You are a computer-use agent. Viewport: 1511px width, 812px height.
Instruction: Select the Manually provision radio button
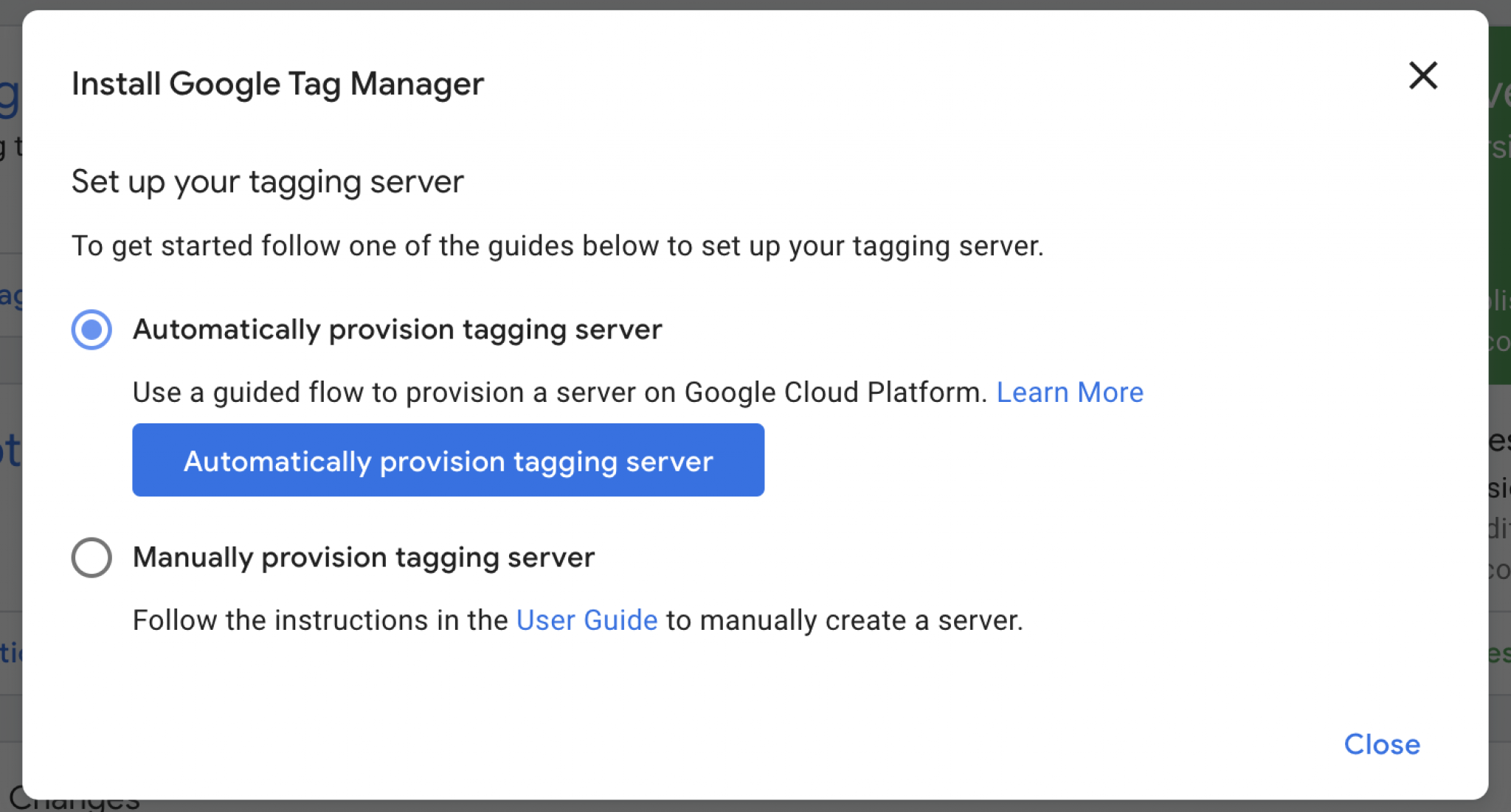pyautogui.click(x=91, y=557)
